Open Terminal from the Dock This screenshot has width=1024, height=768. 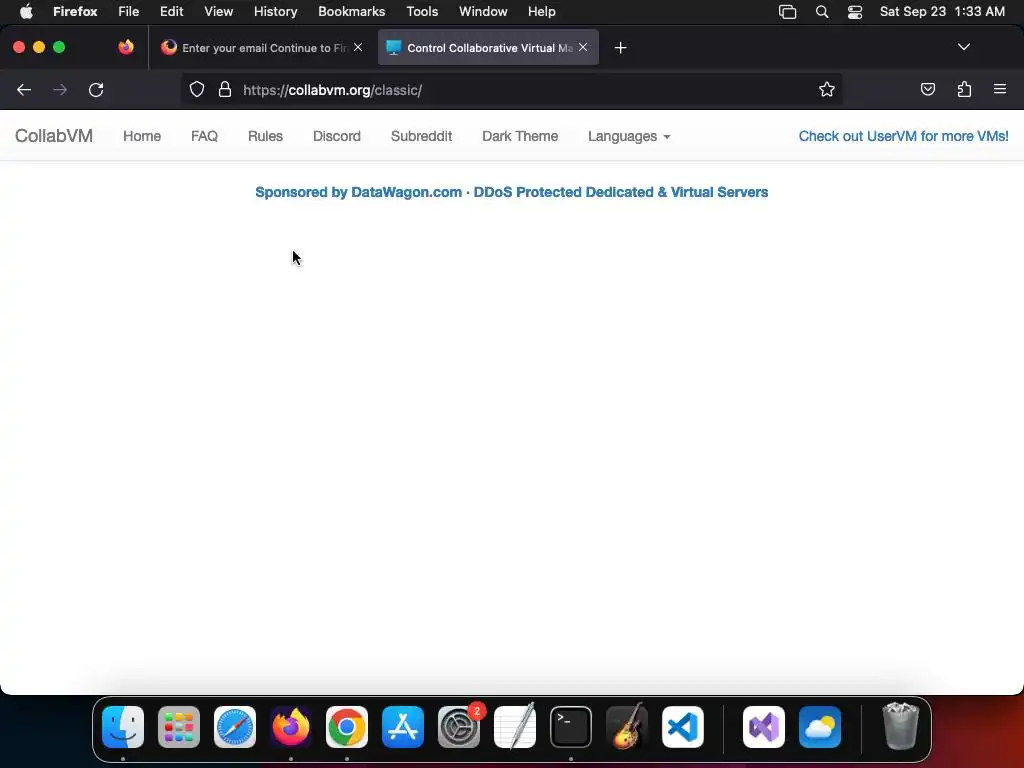point(571,727)
